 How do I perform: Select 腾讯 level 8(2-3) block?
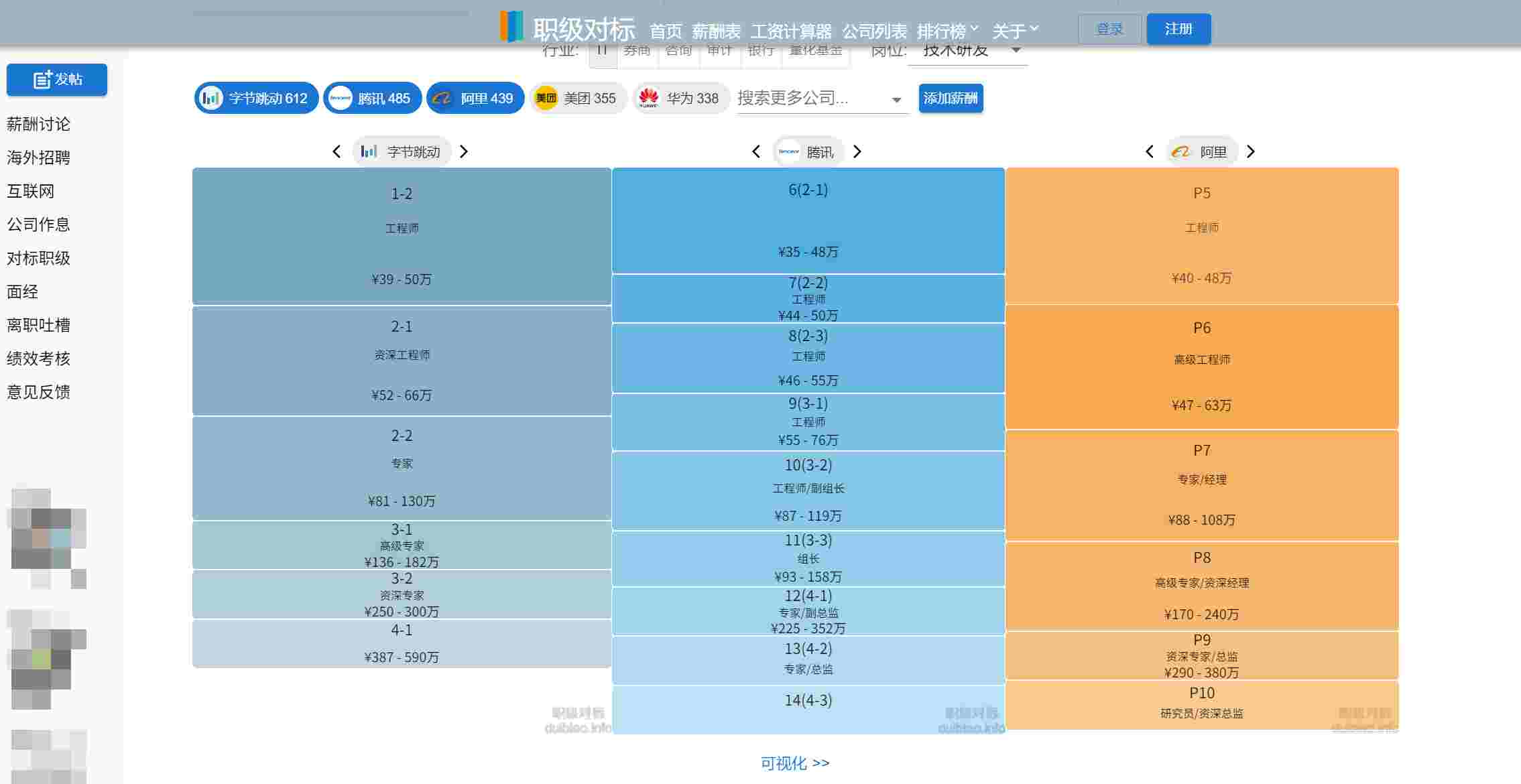click(808, 358)
